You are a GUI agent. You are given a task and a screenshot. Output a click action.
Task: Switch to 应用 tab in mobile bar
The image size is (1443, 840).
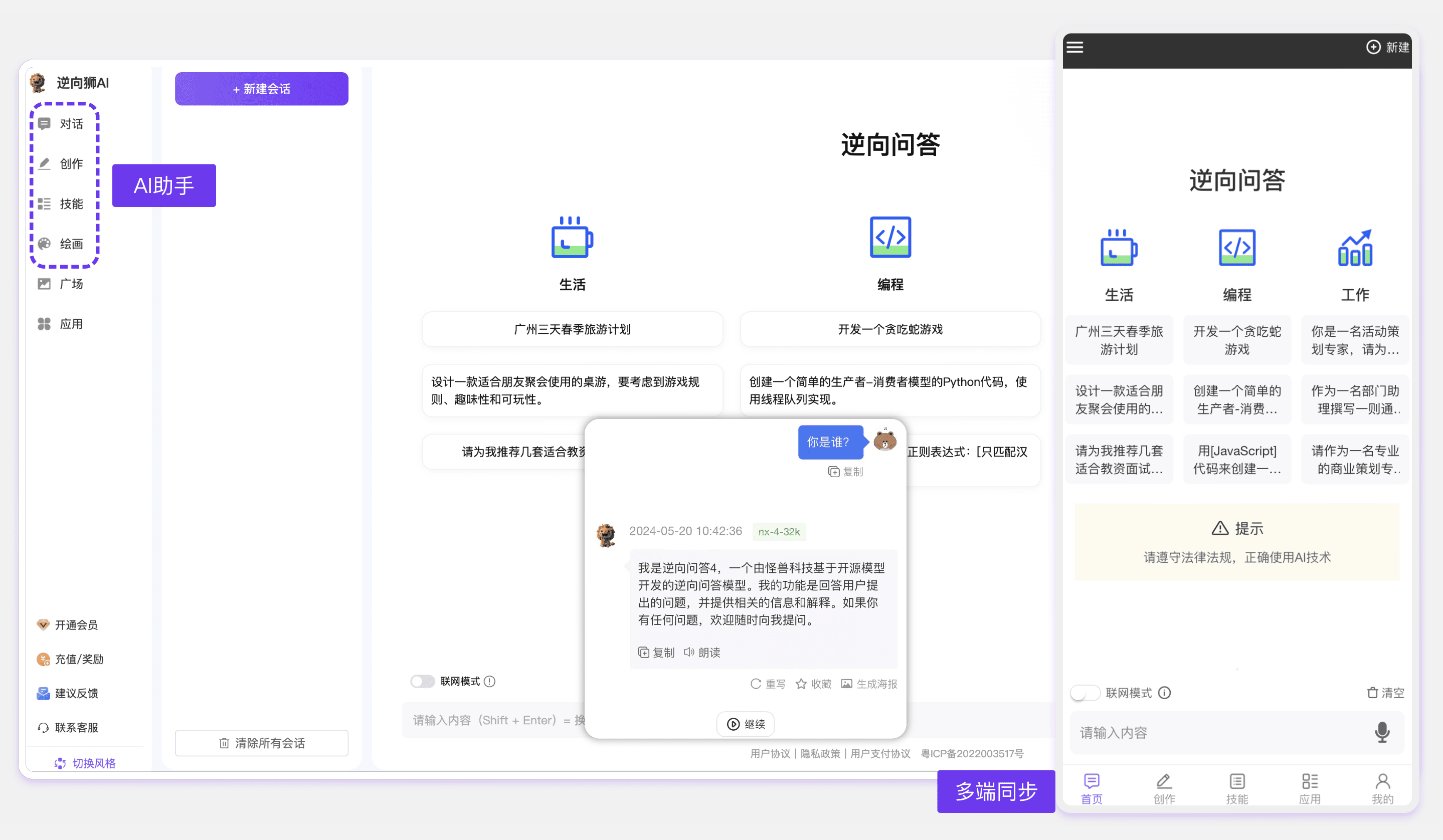click(1310, 789)
